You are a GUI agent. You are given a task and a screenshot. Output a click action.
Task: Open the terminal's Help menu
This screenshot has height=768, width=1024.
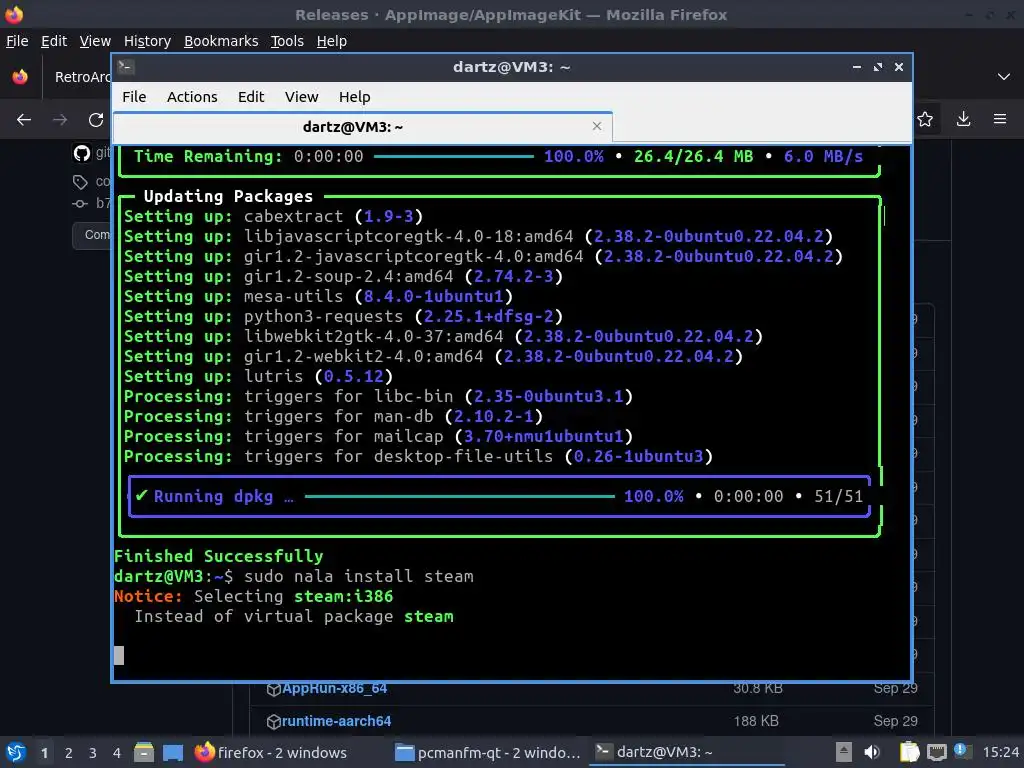[x=355, y=97]
